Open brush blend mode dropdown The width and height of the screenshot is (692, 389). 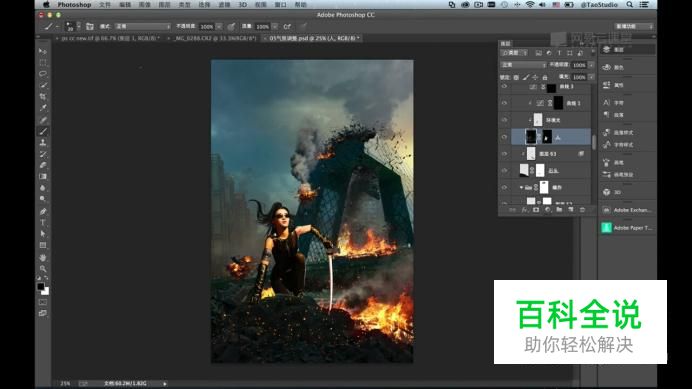tap(143, 26)
